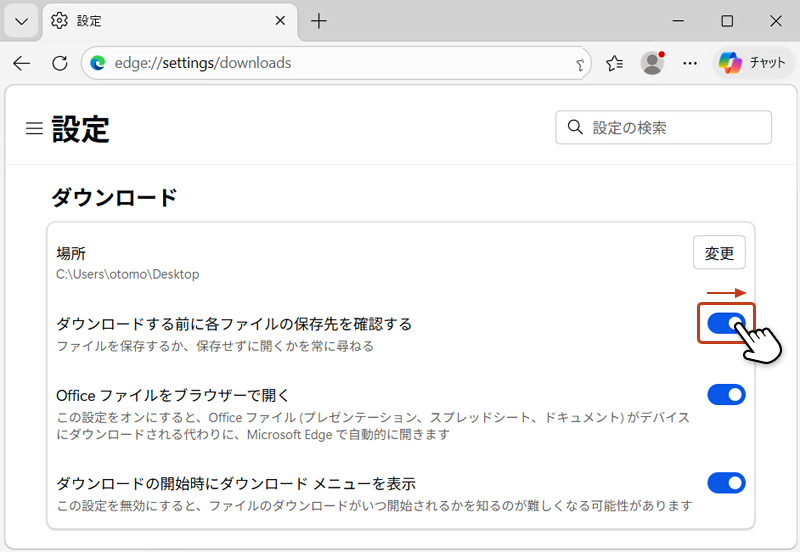
Task: Open the three-dot settings and more menu
Action: click(x=690, y=63)
